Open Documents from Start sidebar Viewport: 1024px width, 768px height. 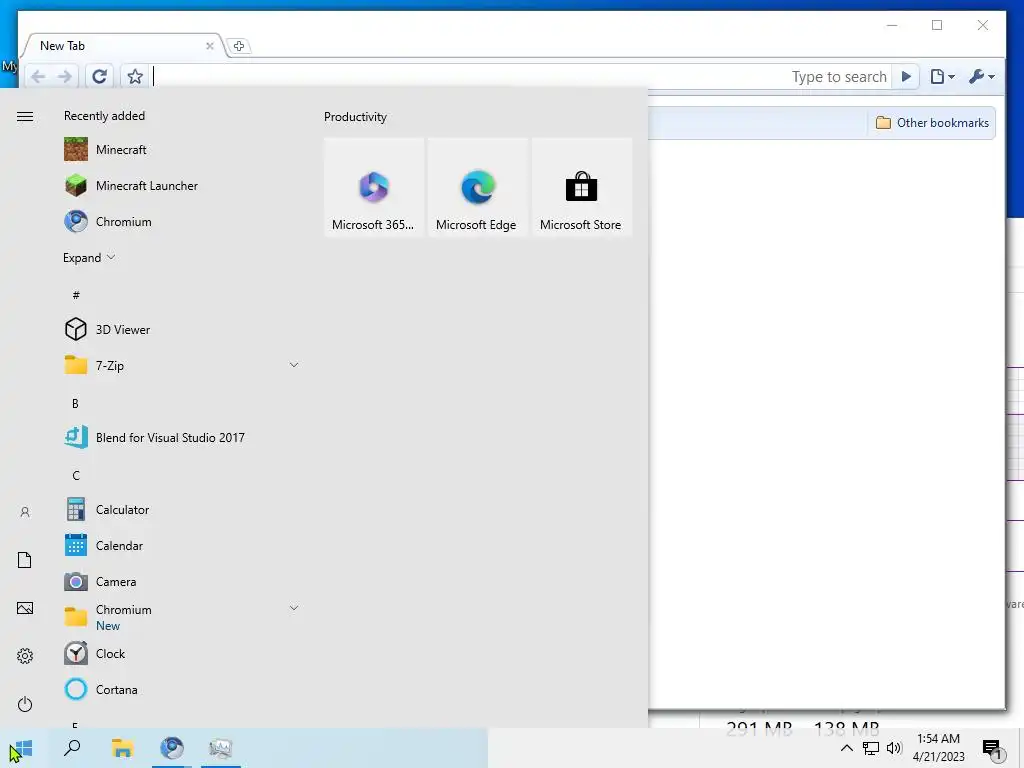pyautogui.click(x=25, y=560)
